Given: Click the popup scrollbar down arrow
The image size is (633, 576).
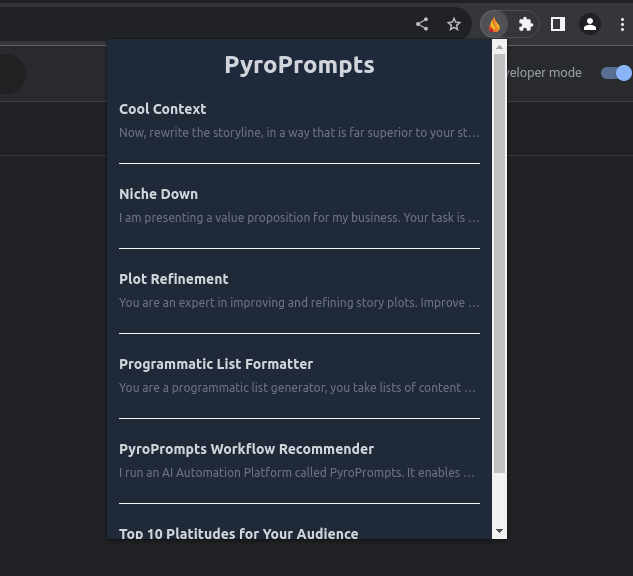Looking at the screenshot, I should point(499,531).
